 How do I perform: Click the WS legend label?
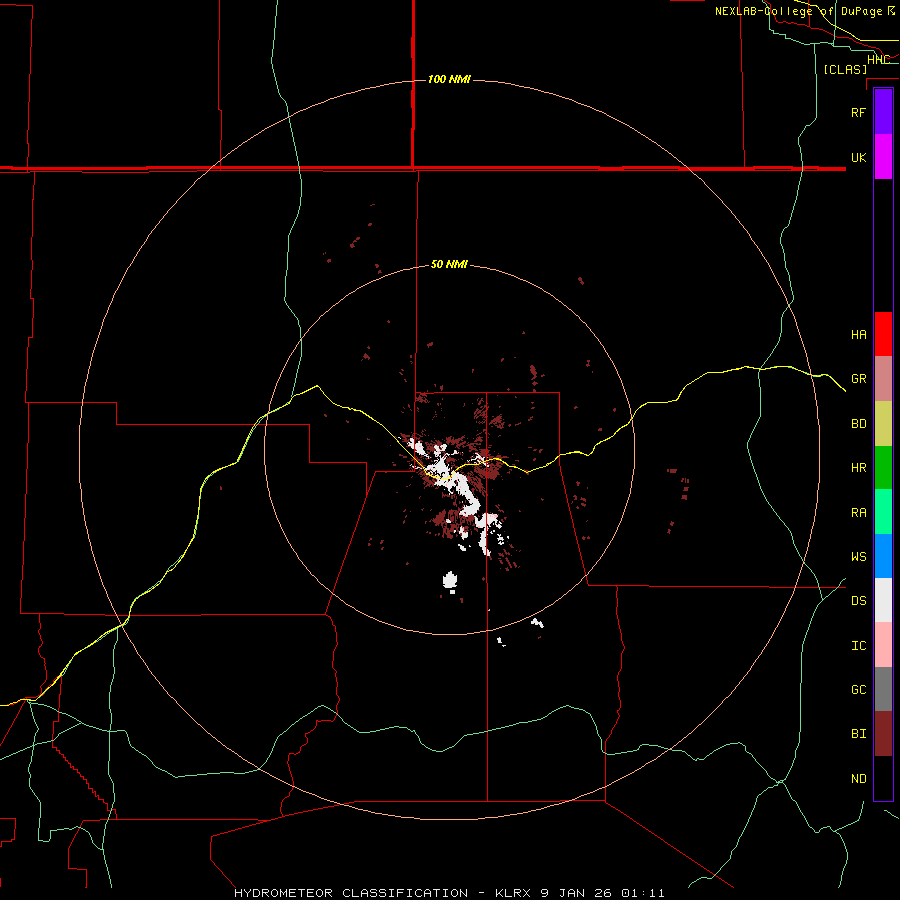tap(858, 557)
